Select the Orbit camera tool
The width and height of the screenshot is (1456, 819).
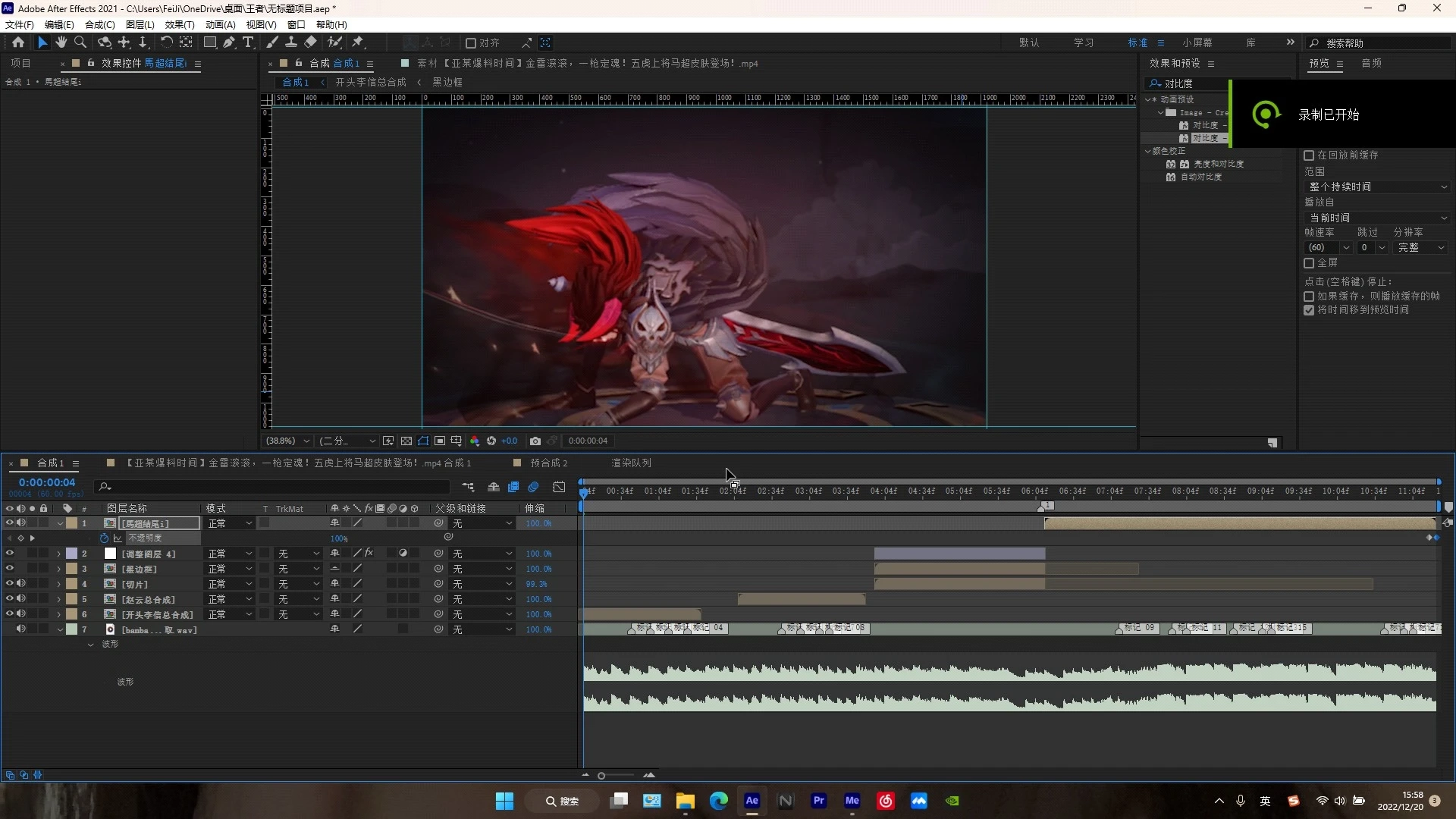105,42
